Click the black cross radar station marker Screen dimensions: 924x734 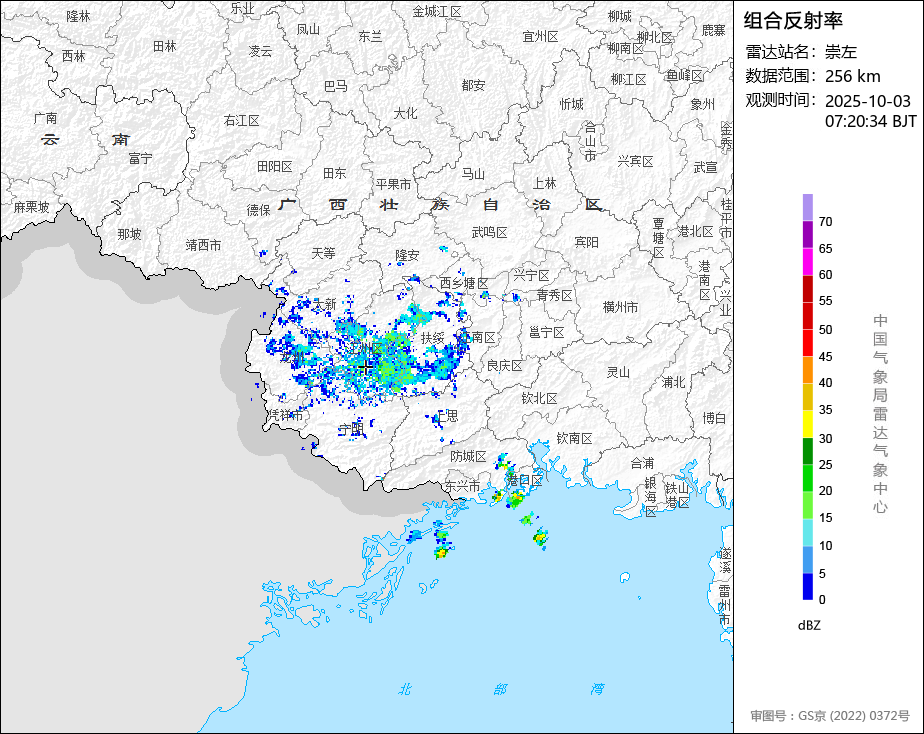point(366,368)
